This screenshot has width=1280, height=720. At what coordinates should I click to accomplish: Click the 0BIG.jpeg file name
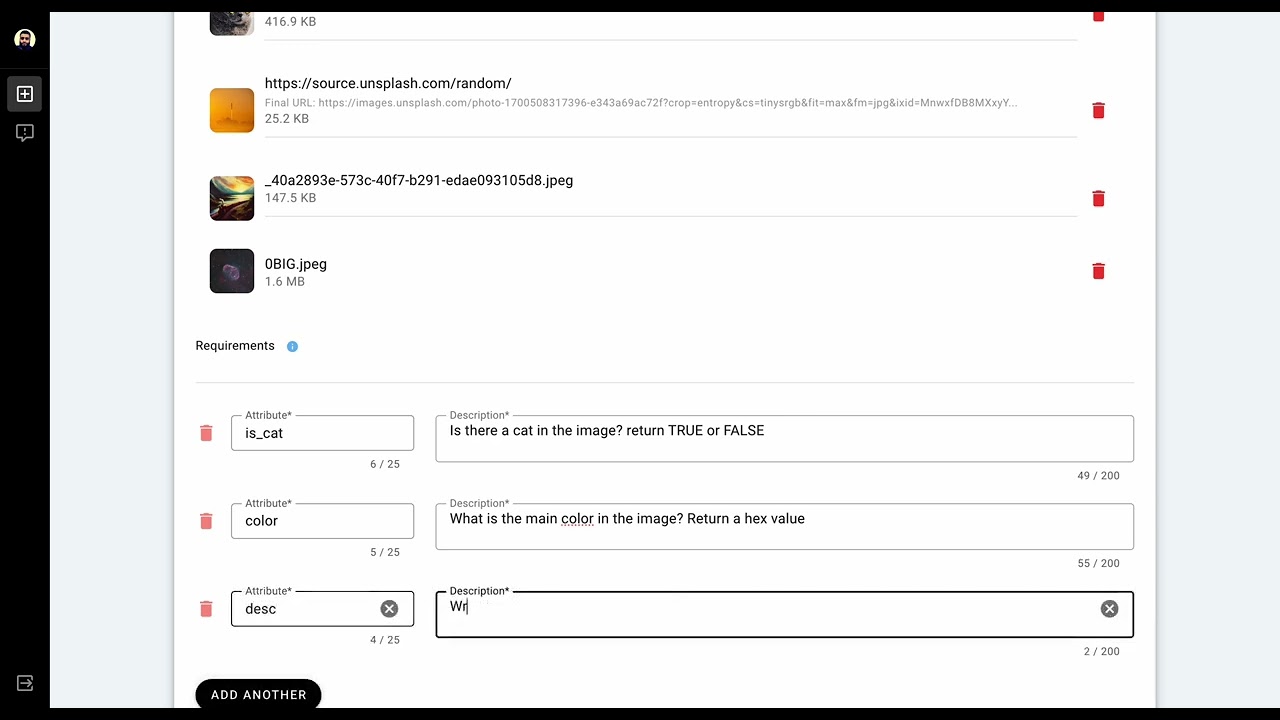296,264
